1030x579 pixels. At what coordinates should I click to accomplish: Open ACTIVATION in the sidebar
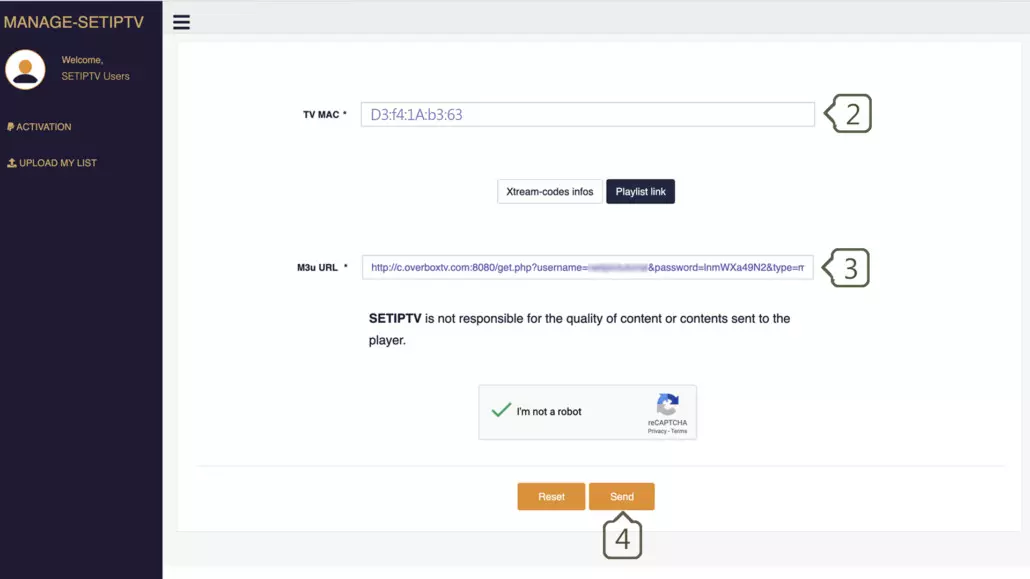pyautogui.click(x=44, y=127)
